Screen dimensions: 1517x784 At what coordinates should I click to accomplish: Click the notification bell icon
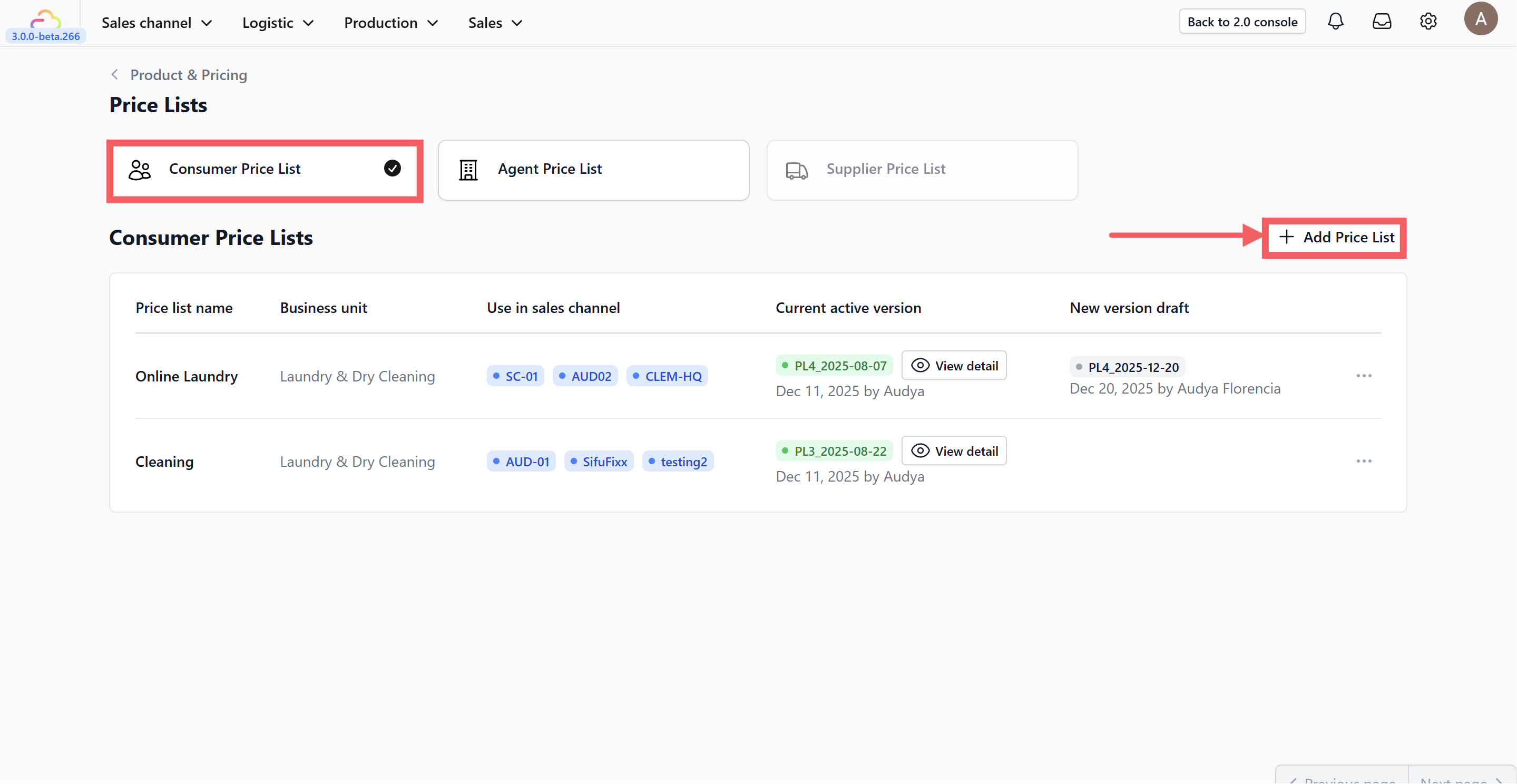[1335, 22]
